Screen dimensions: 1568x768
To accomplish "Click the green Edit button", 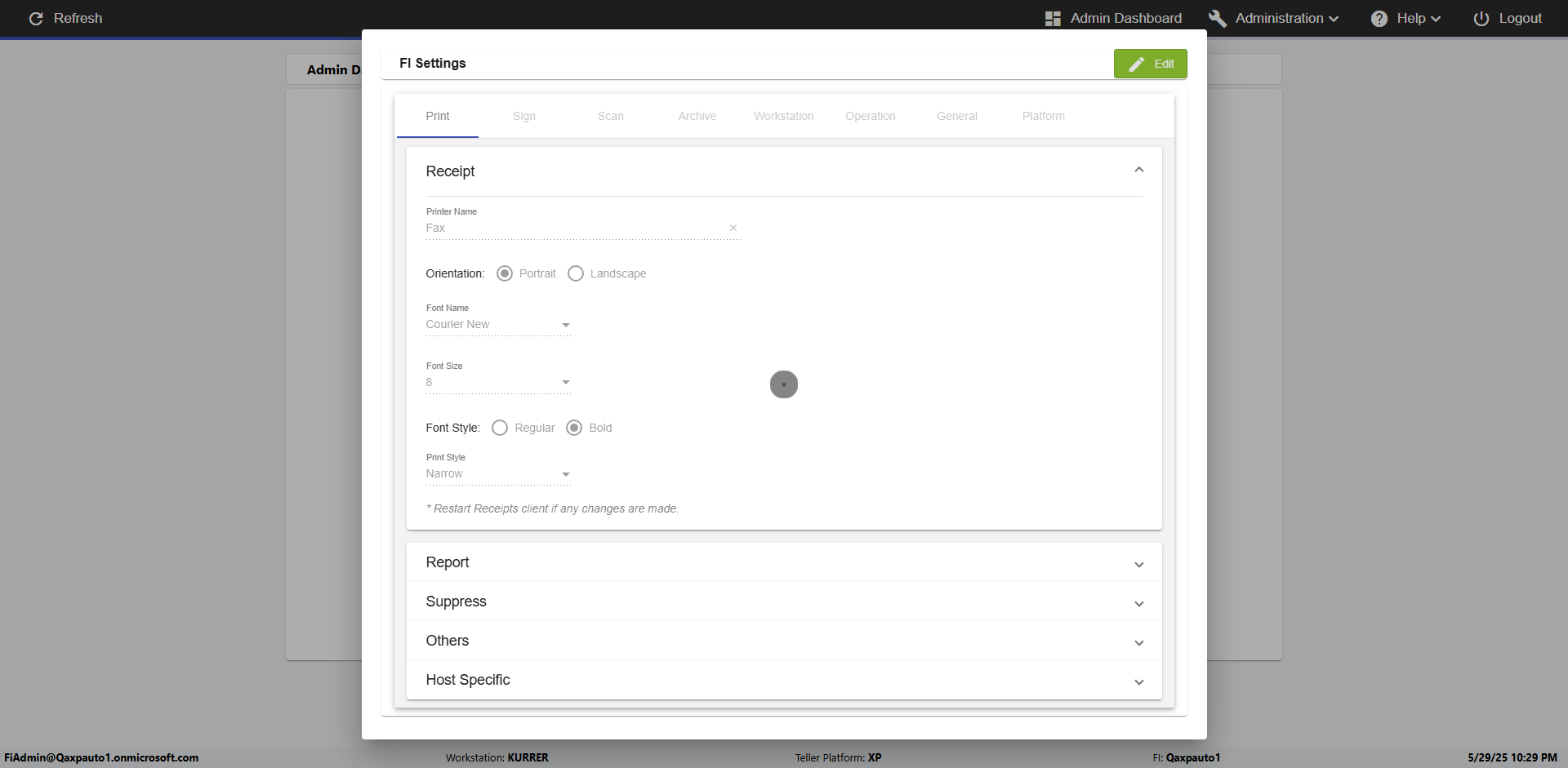I will [1151, 64].
